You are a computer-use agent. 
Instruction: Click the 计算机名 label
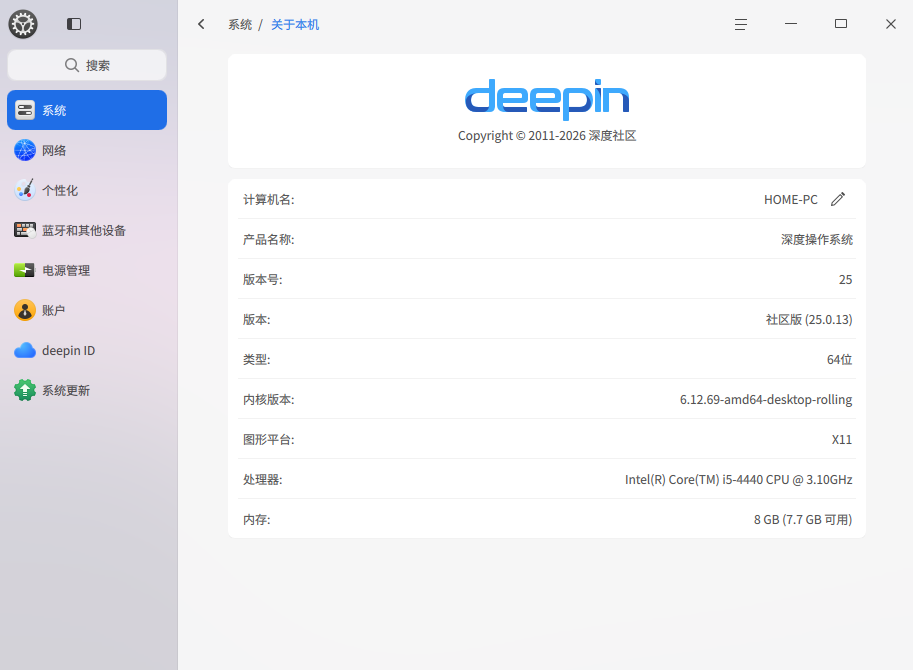tap(268, 200)
